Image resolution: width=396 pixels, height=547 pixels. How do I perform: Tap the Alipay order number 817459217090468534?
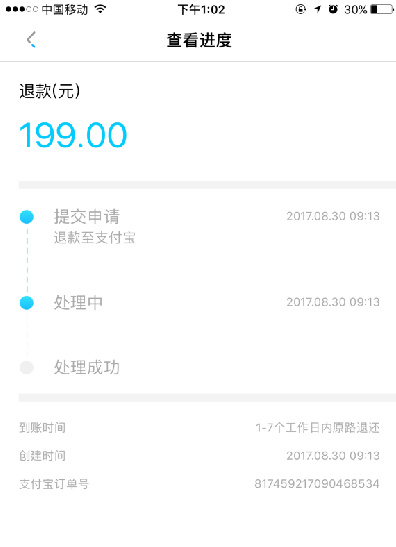317,484
